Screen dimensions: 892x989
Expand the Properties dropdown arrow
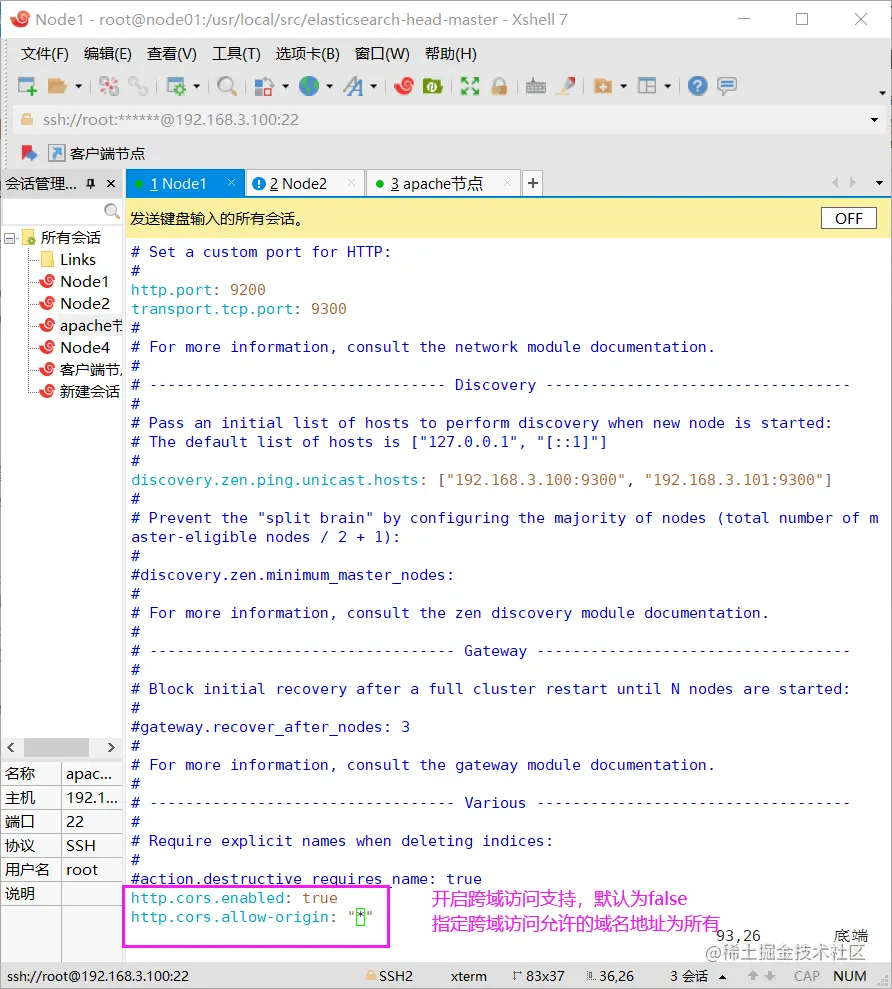[196, 86]
